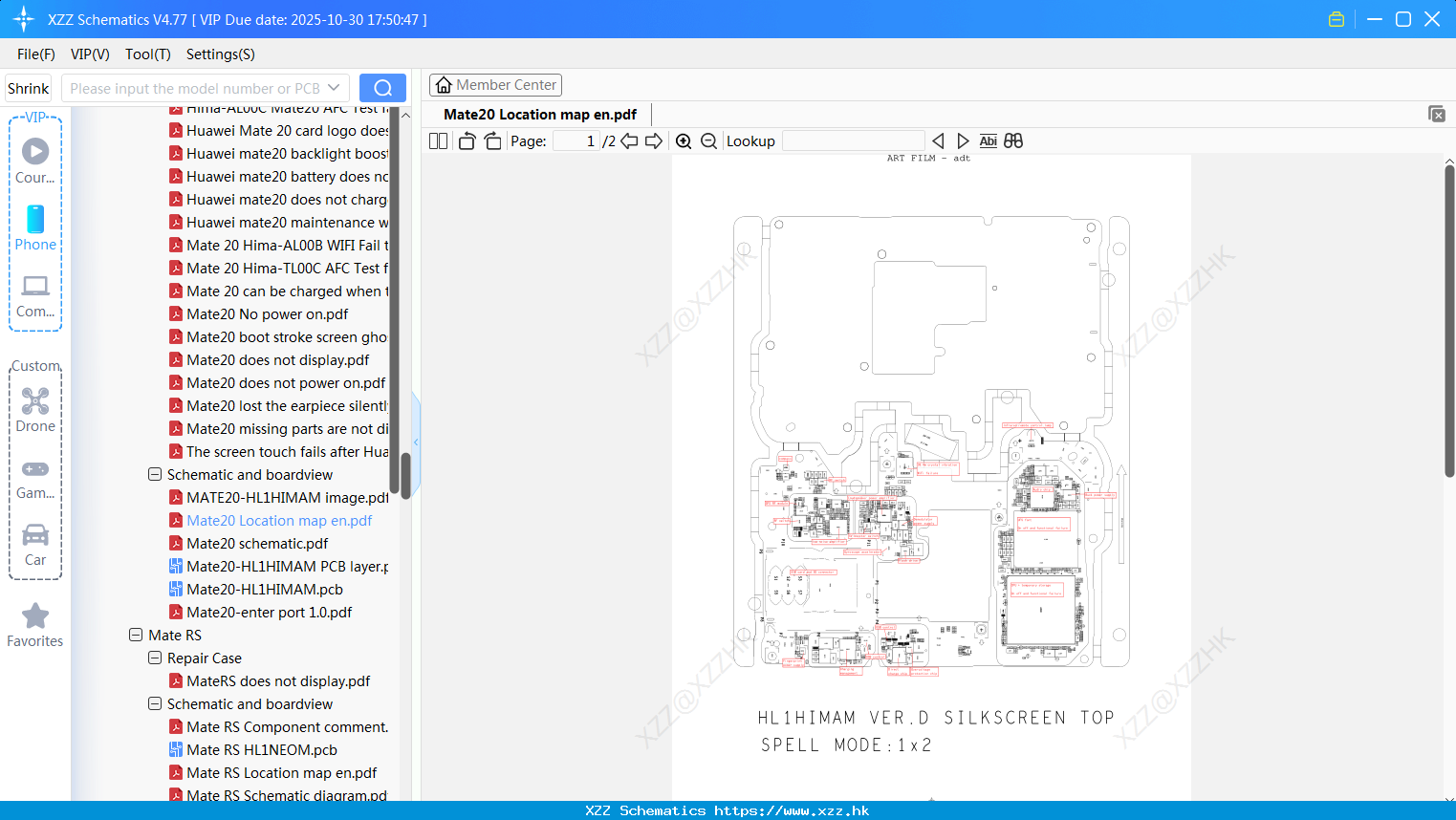This screenshot has width=1456, height=820.
Task: Click the Shrink button
Action: click(x=28, y=88)
